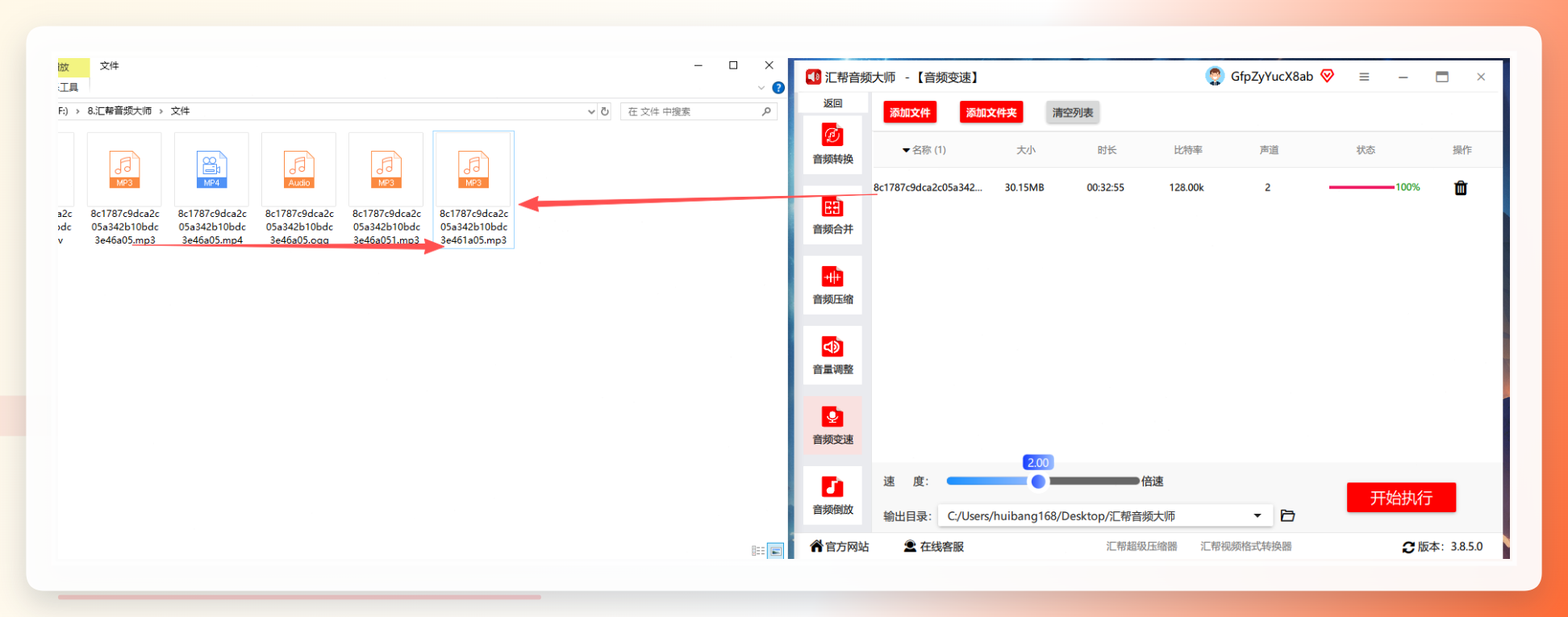The image size is (1568, 617).
Task: Click the 比特率 column header
Action: [1187, 150]
